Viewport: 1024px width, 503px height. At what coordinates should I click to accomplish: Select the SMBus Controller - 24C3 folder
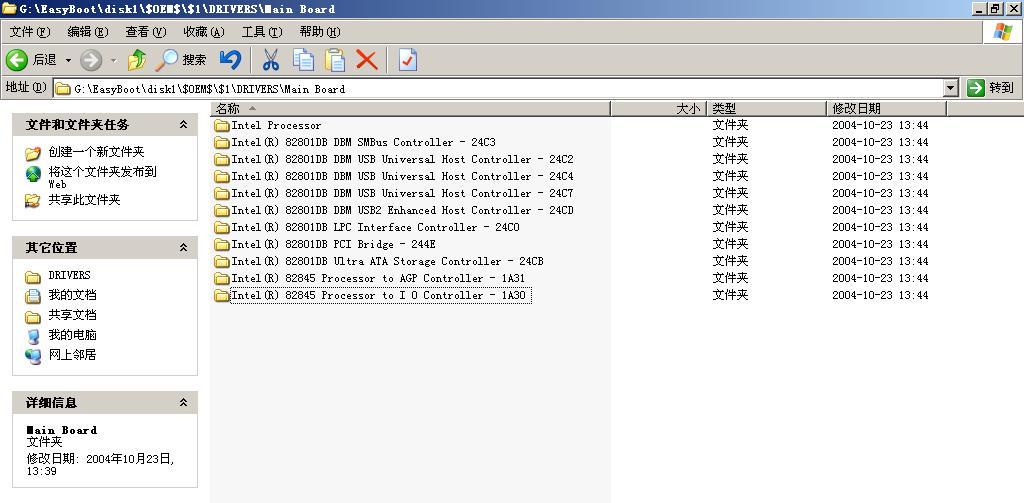[364, 142]
